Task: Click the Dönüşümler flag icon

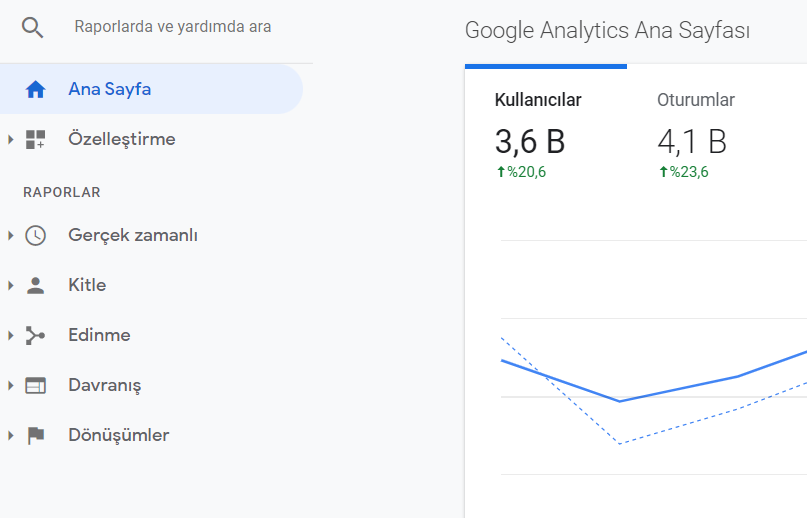Action: click(x=36, y=435)
